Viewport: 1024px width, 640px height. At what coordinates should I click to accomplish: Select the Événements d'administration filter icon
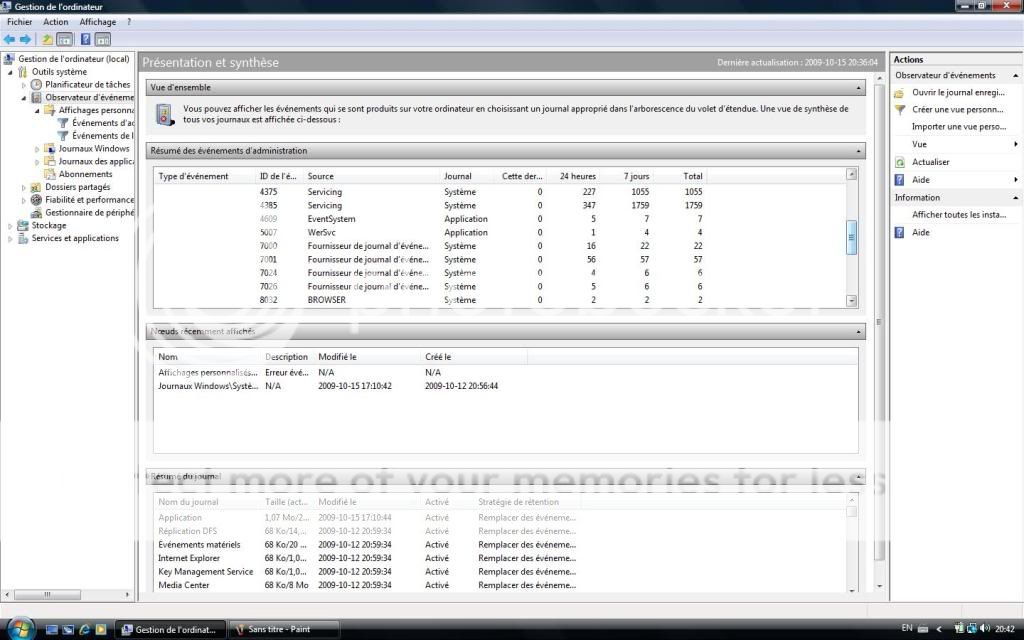pos(63,123)
